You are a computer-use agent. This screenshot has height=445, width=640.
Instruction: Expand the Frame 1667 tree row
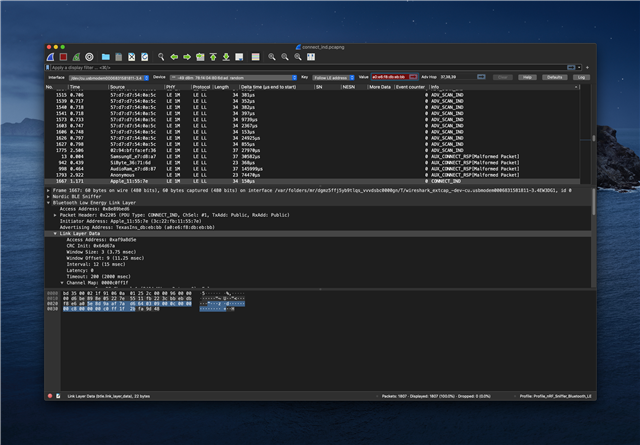(x=48, y=190)
